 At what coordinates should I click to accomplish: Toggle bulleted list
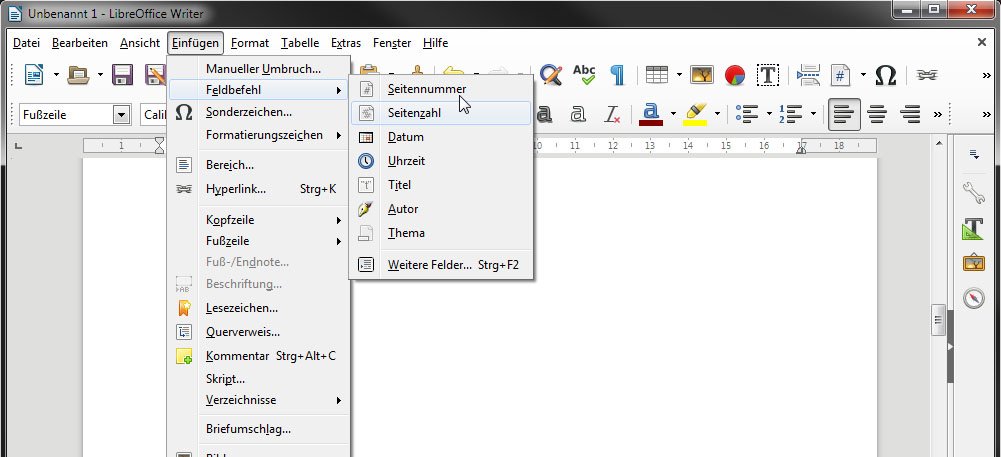click(x=746, y=115)
